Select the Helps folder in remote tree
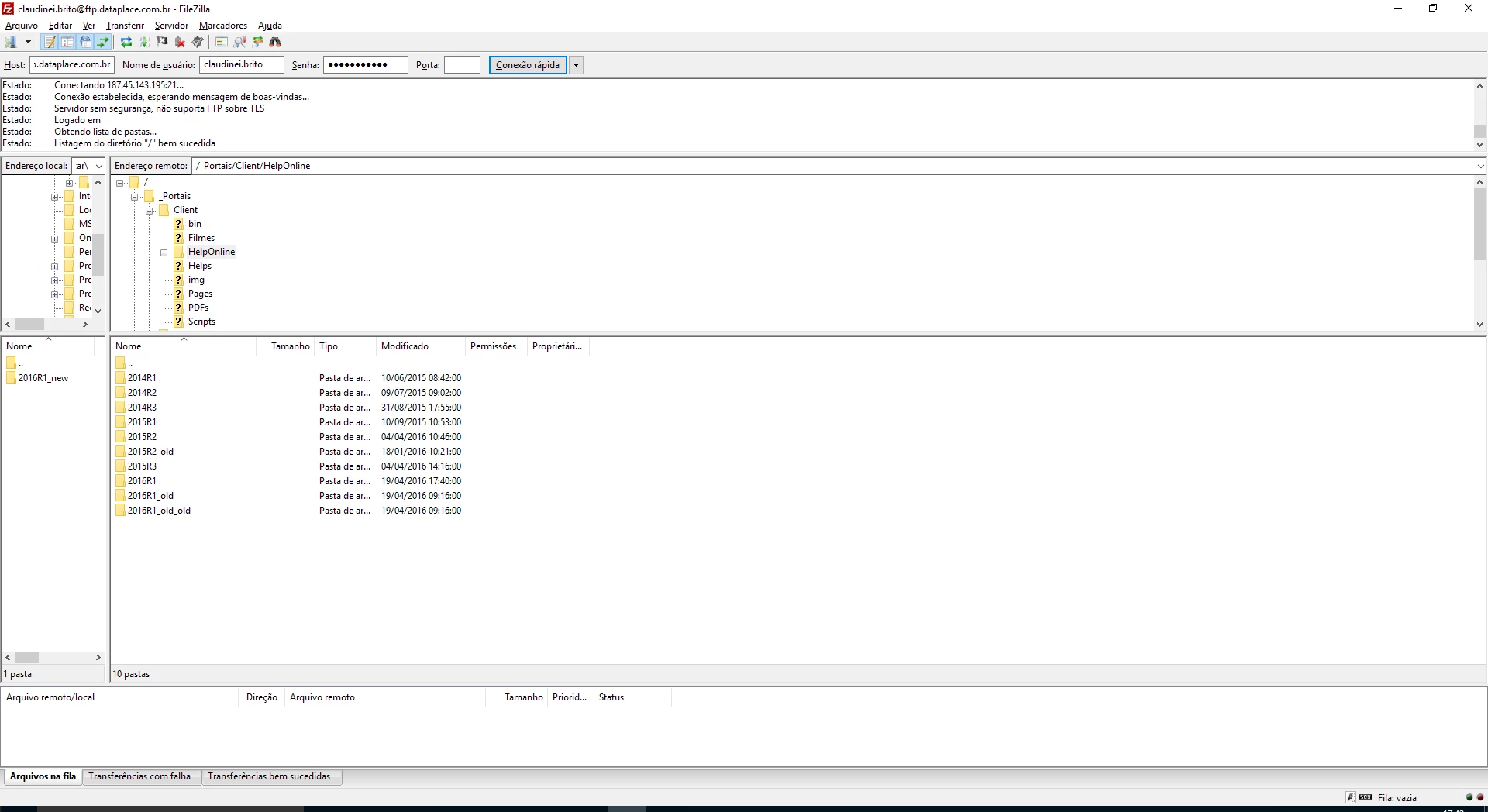Screen dimensions: 1488x812 [200, 266]
